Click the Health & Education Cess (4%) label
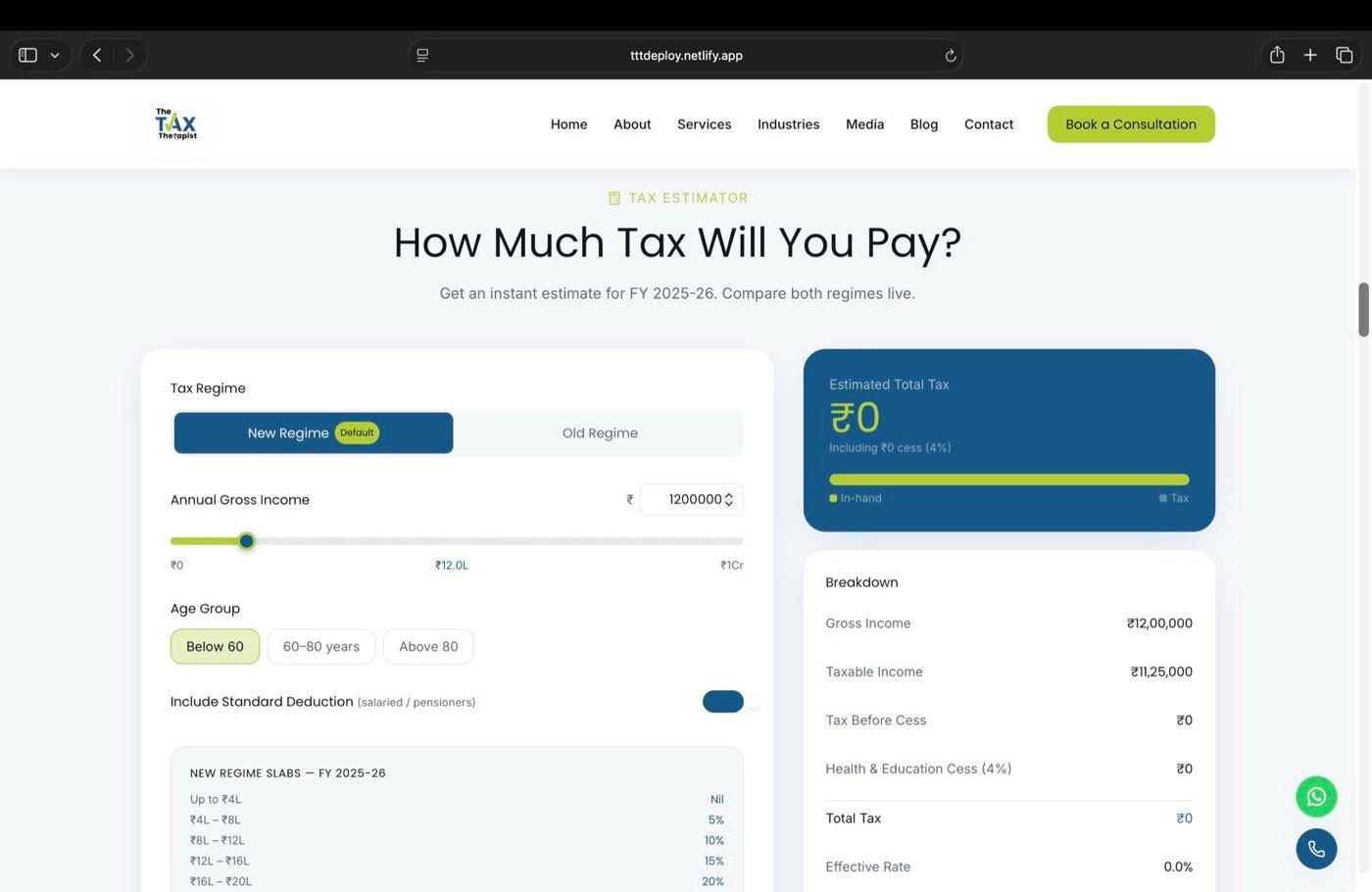Viewport: 1372px width, 892px height. (918, 768)
